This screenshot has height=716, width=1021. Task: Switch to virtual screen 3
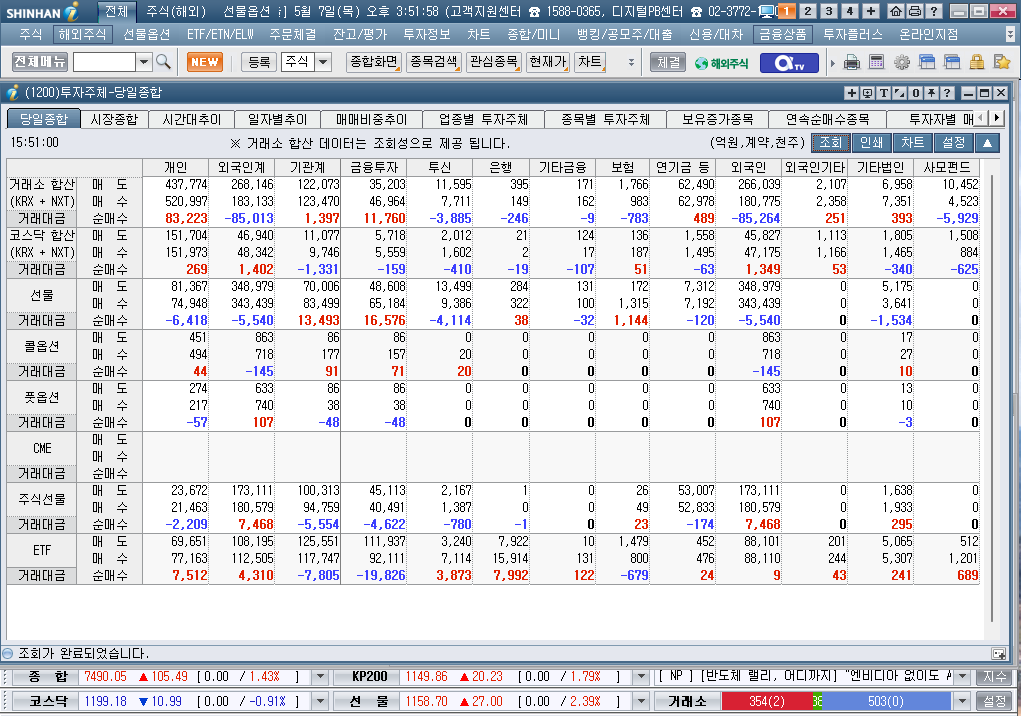click(829, 11)
